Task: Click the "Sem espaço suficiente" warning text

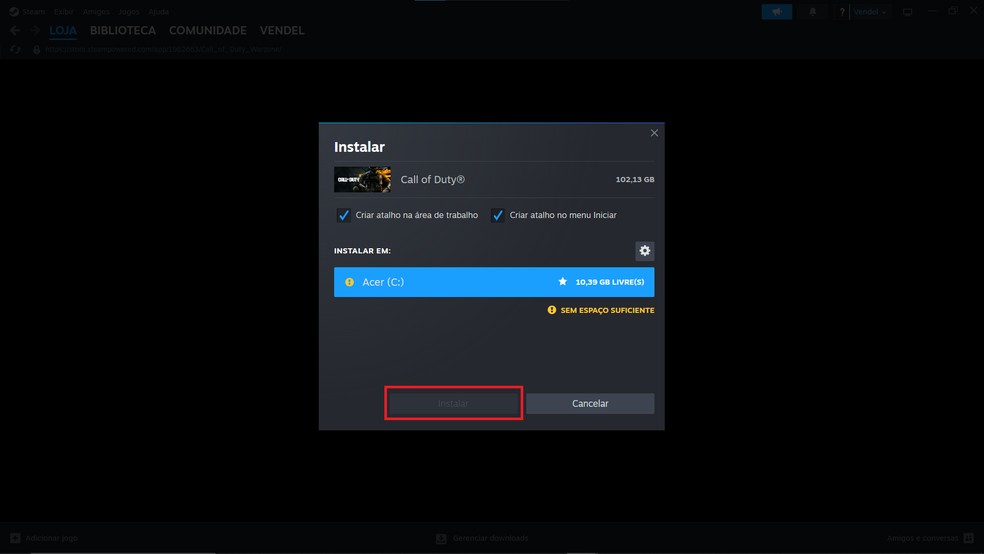Action: (607, 311)
